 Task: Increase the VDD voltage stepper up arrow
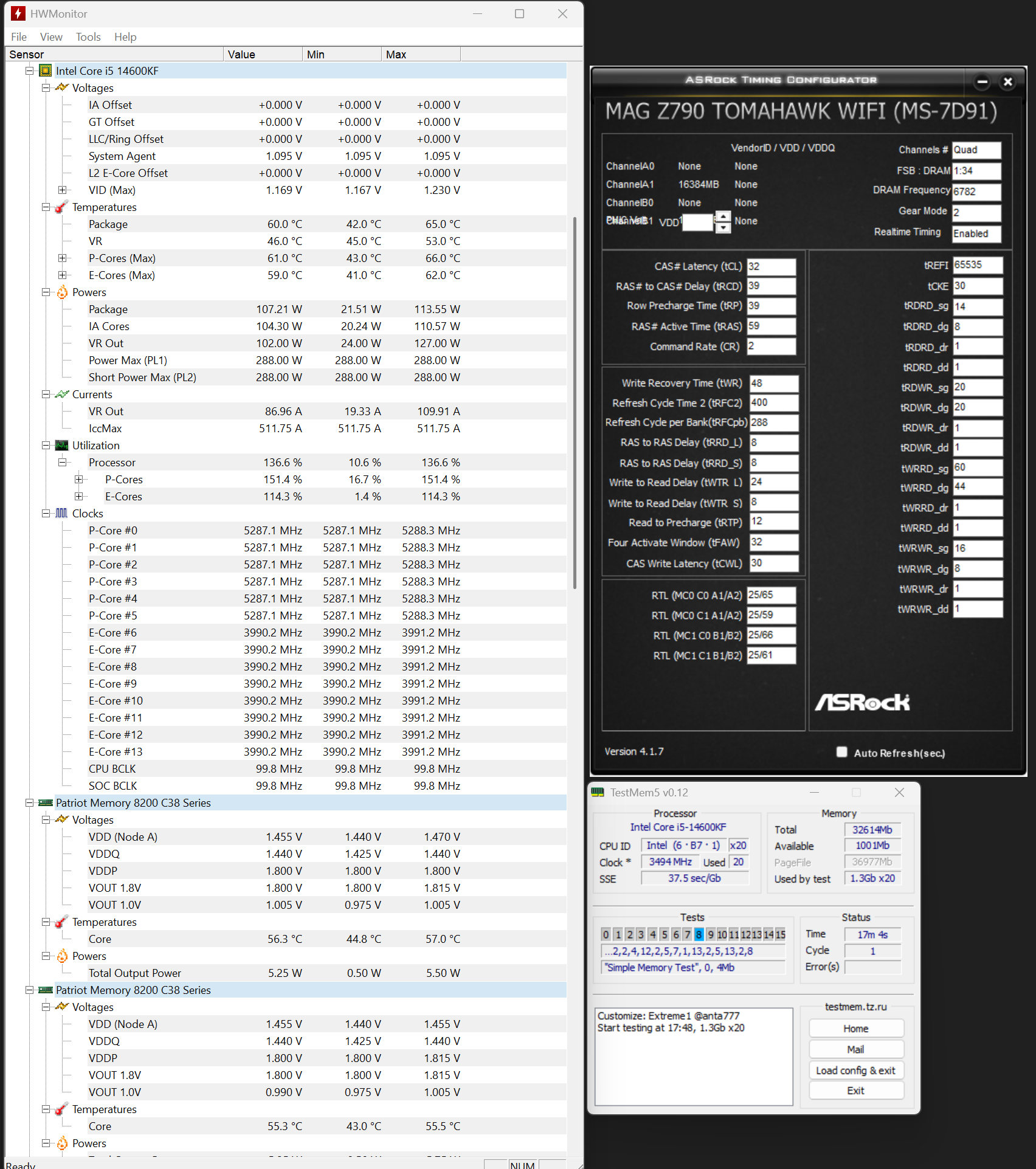coord(723,216)
